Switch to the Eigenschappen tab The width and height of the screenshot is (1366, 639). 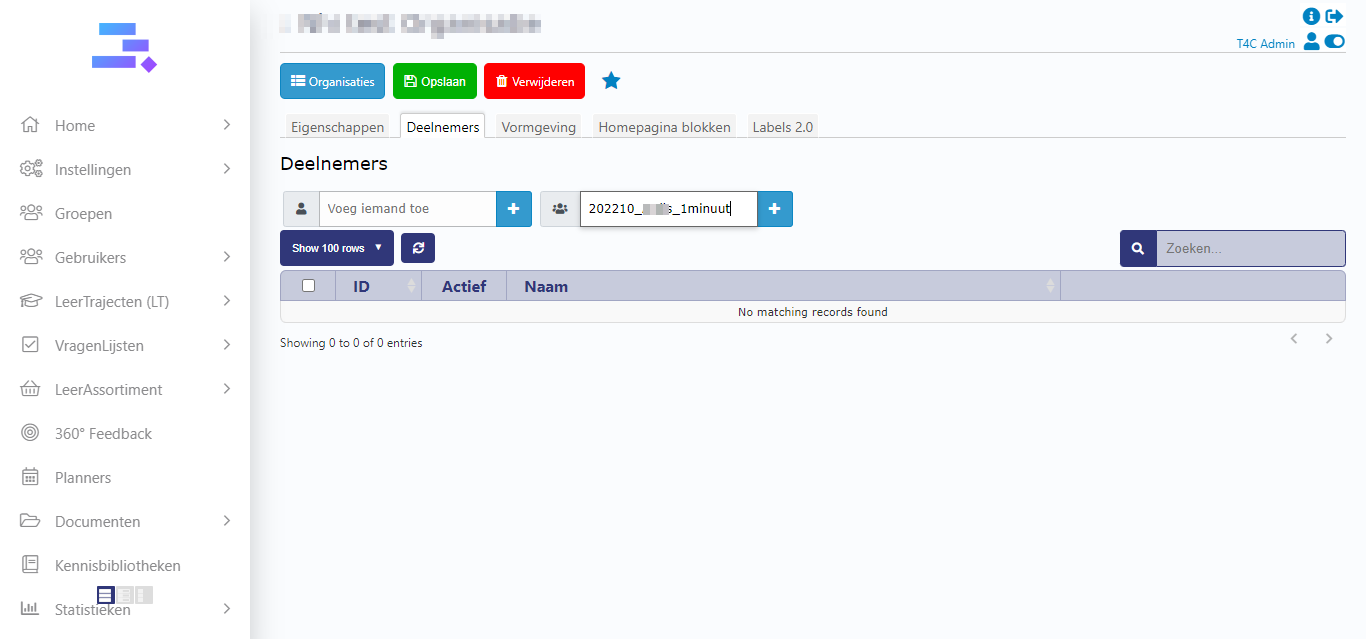(337, 127)
